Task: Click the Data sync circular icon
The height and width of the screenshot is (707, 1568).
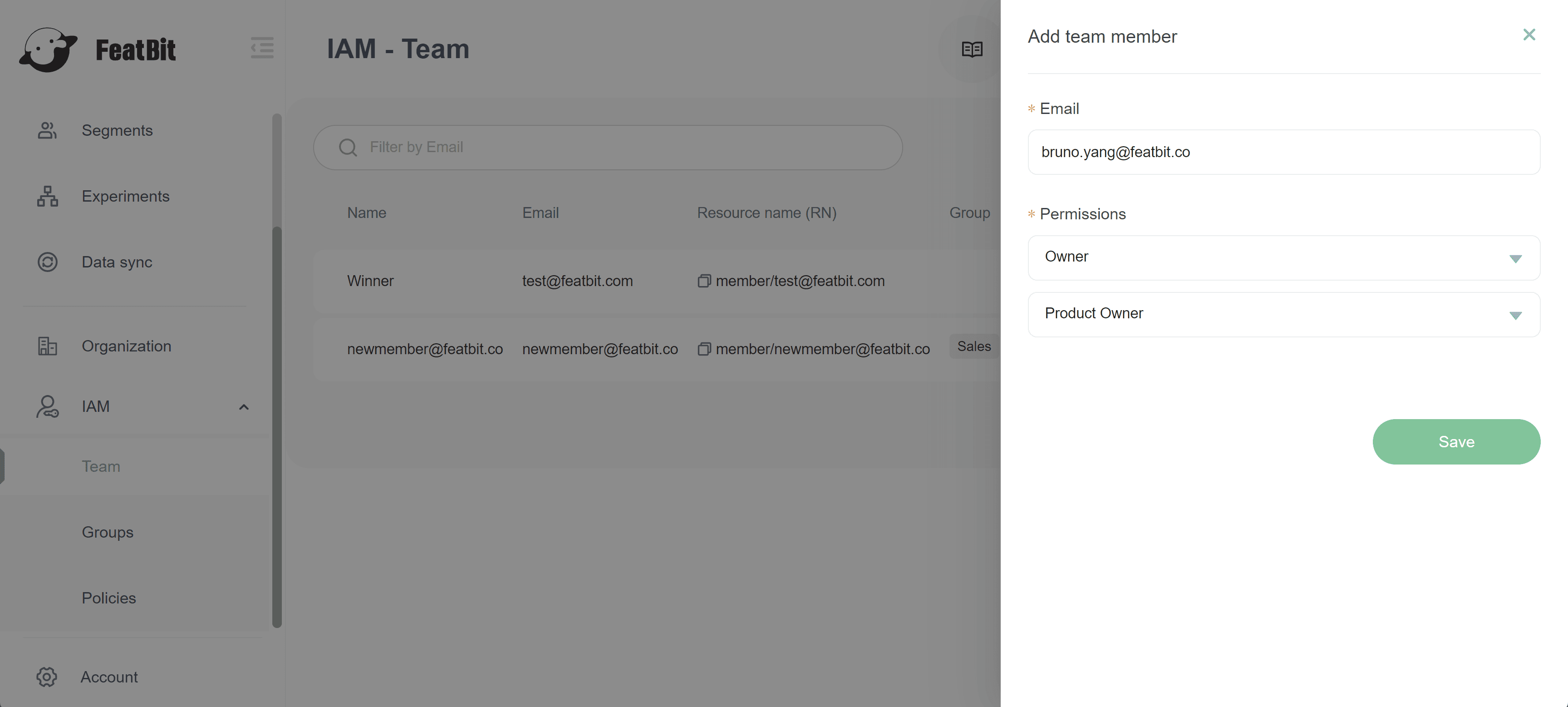Action: click(x=48, y=262)
